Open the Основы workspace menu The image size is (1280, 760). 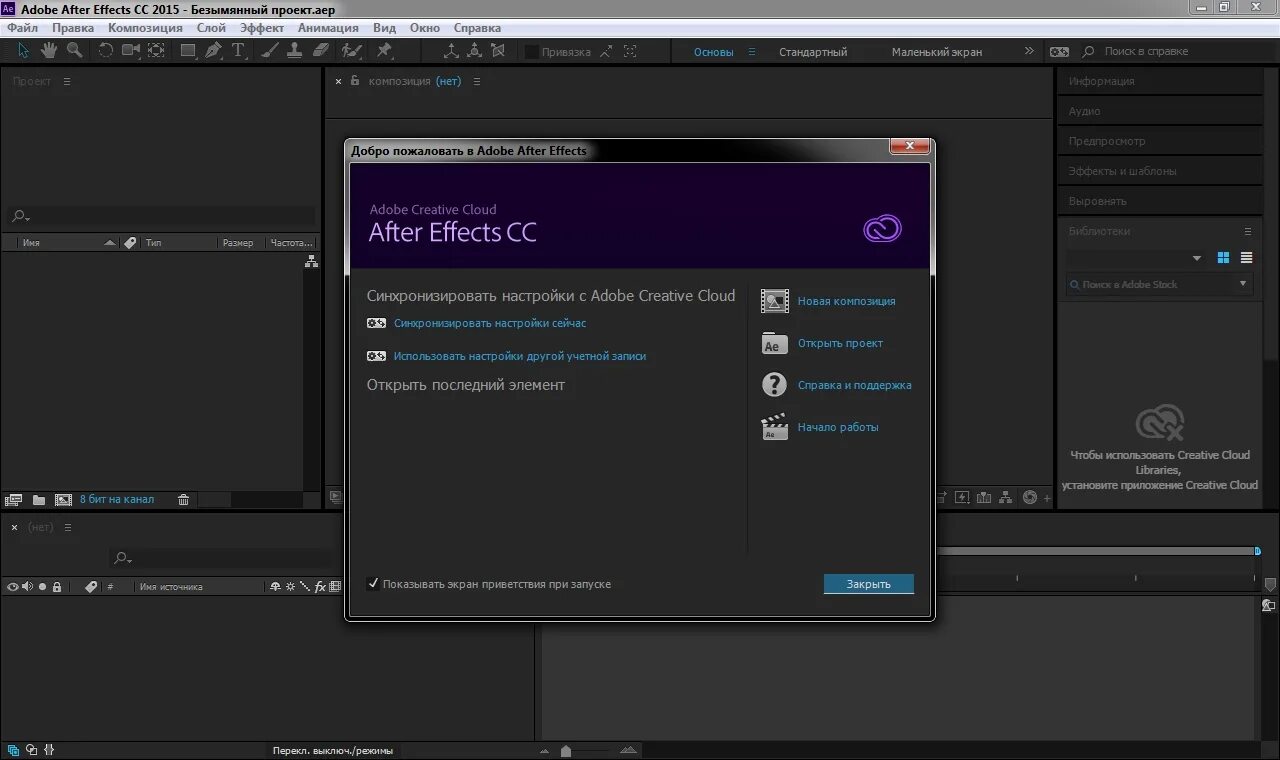pyautogui.click(x=752, y=52)
